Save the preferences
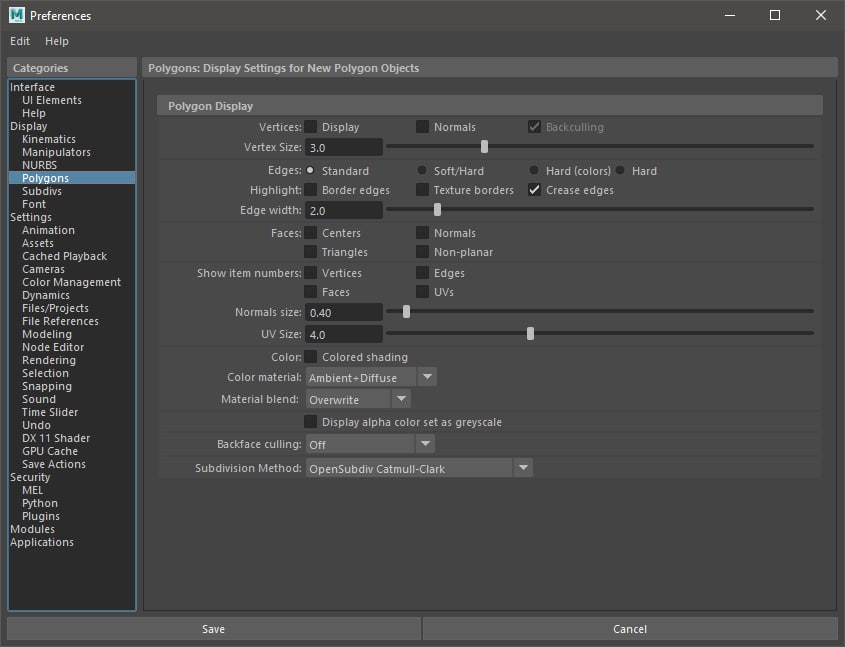Viewport: 845px width, 647px height. [213, 629]
